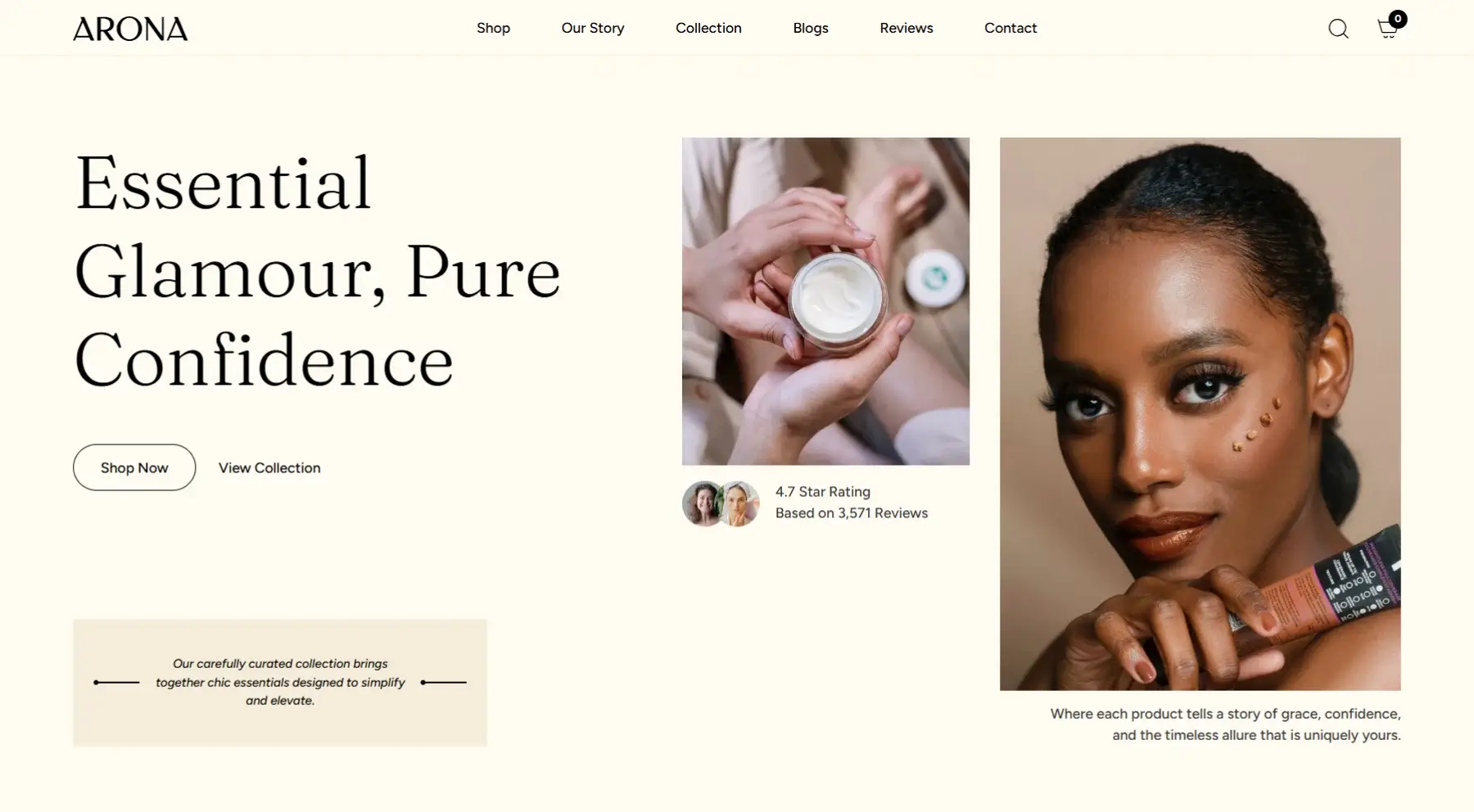Go to the Contact page
The height and width of the screenshot is (812, 1474).
pyautogui.click(x=1011, y=28)
